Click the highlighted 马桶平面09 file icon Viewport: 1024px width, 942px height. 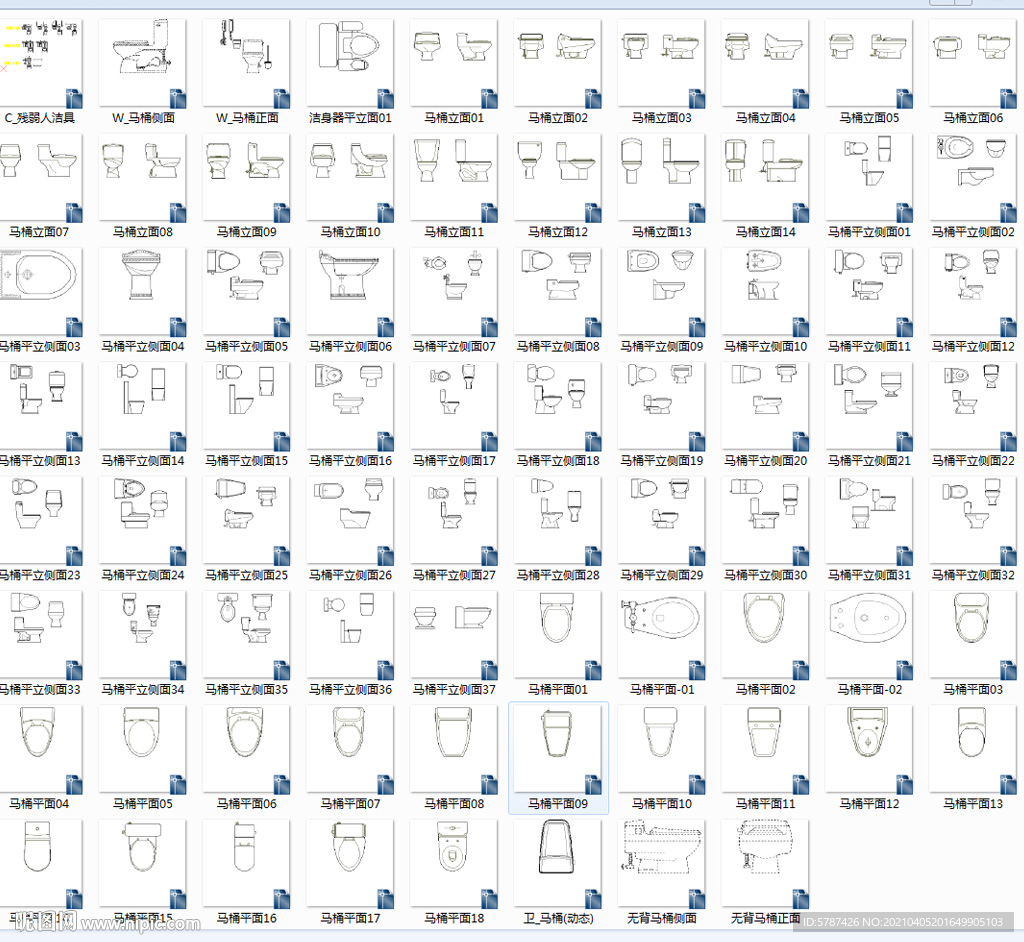click(558, 749)
